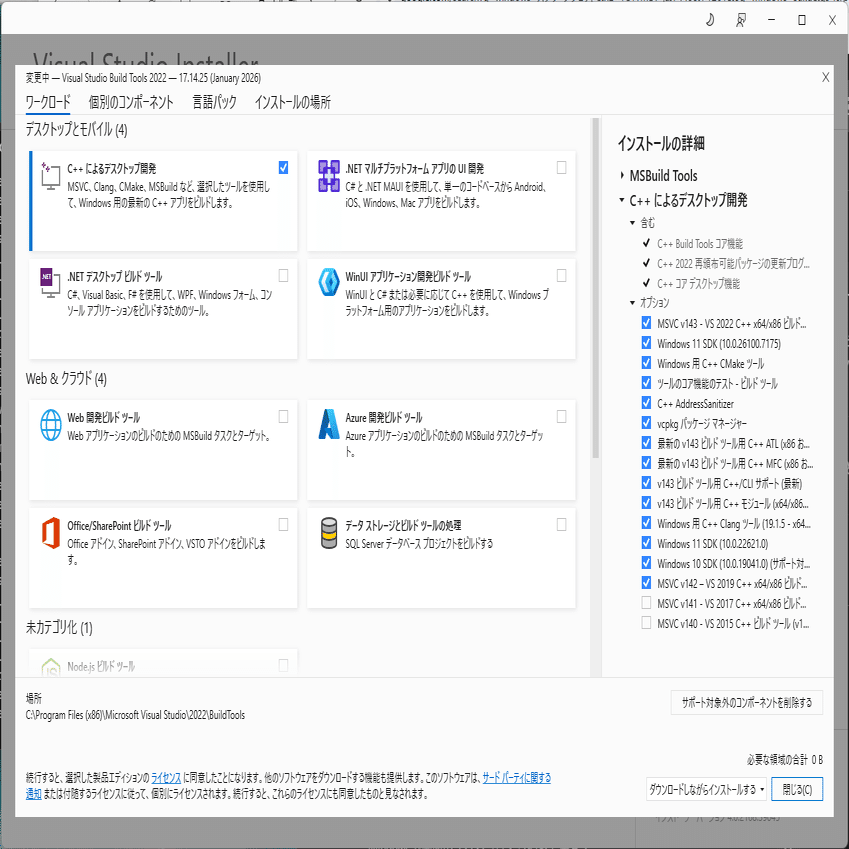Screen dimensions: 849x849
Task: Uncheck Windows 11 SDK (10.0.26100.7175) option
Action: (646, 343)
